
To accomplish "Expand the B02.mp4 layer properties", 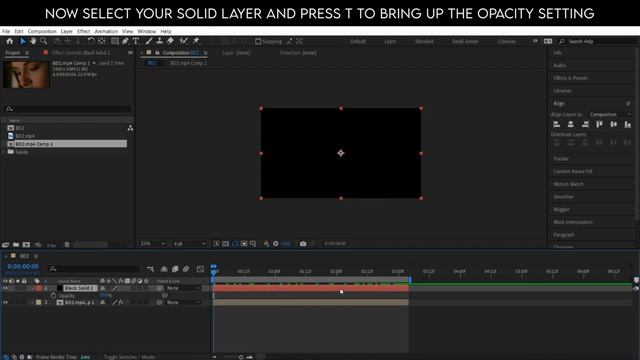I will pos(32,302).
